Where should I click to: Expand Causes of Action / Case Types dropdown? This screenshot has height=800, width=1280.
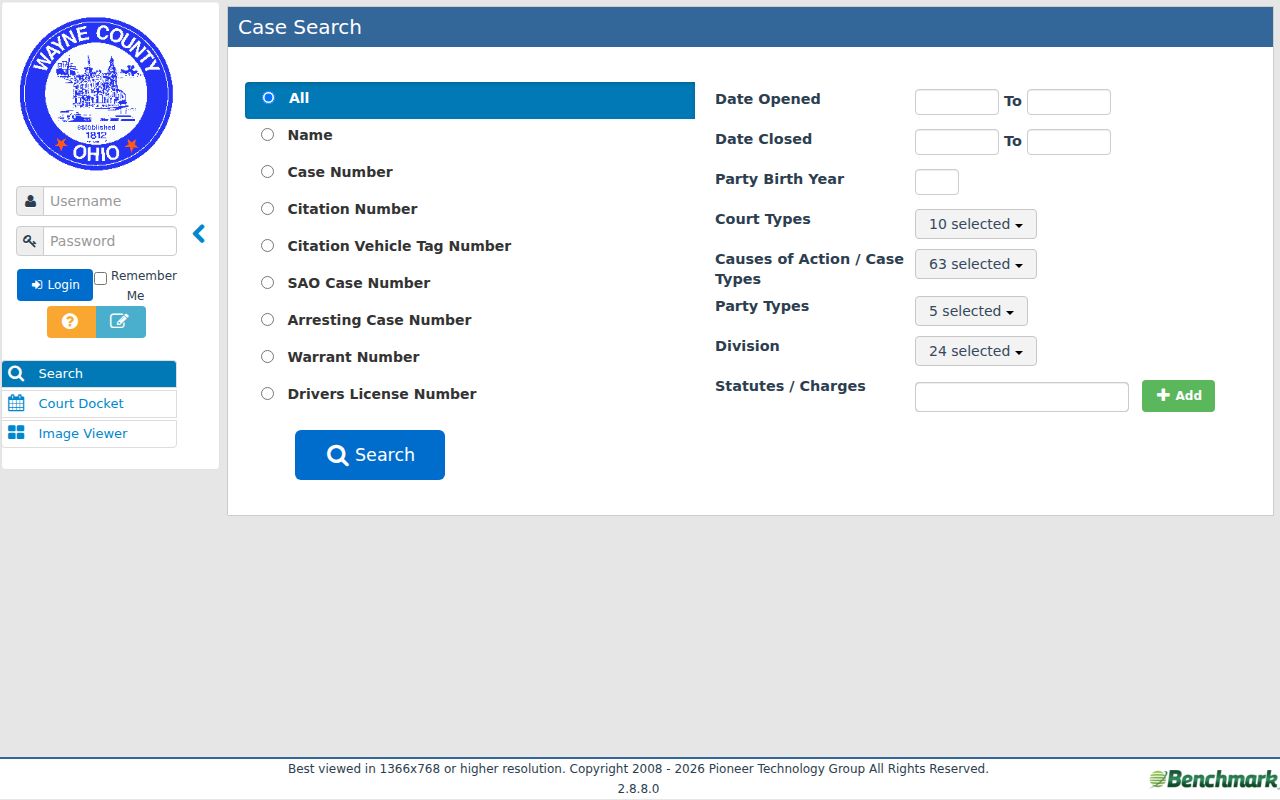(x=975, y=264)
